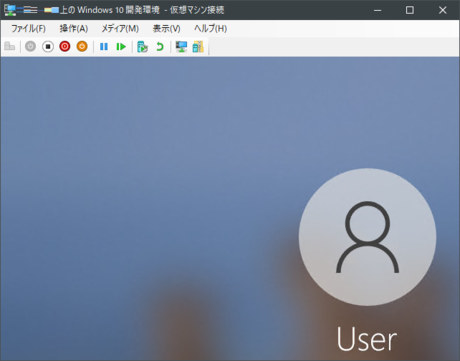Screen dimensions: 460x361
Task: Open the ファイル(F) menu
Action: tap(28, 29)
